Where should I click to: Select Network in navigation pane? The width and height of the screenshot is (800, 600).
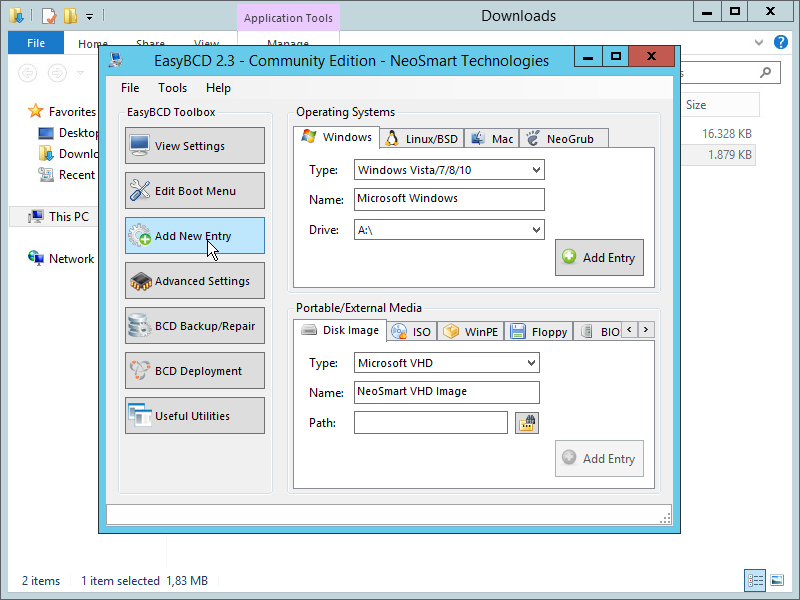tap(61, 259)
